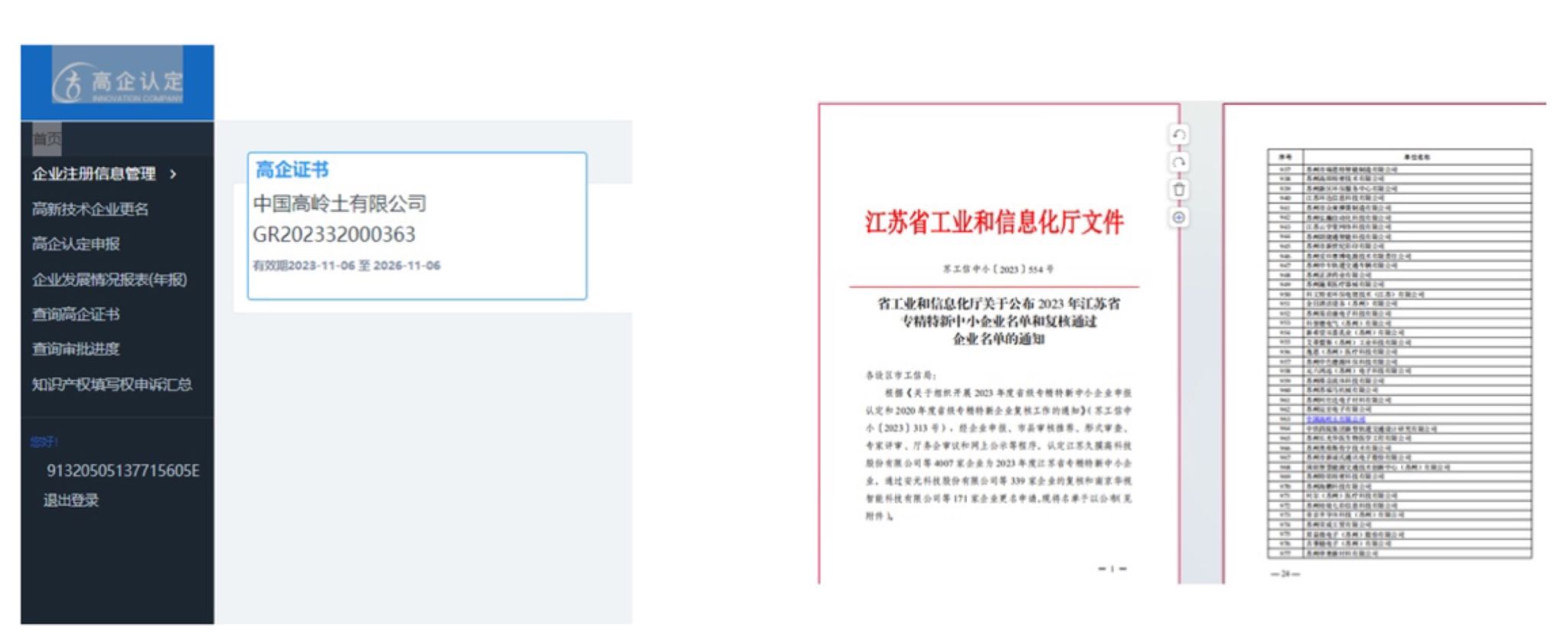Select 查询高企证书 in sidebar
This screenshot has width=1568, height=644.
point(76,314)
